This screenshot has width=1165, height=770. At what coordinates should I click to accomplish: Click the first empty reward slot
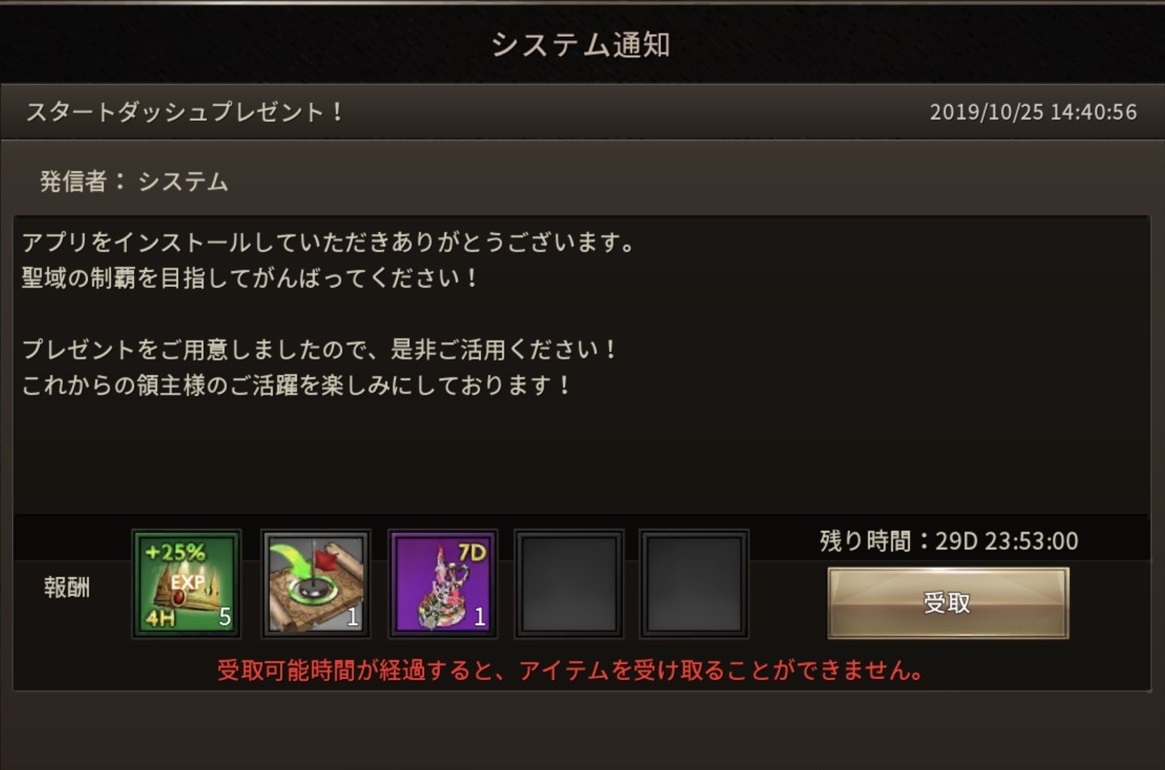click(569, 584)
